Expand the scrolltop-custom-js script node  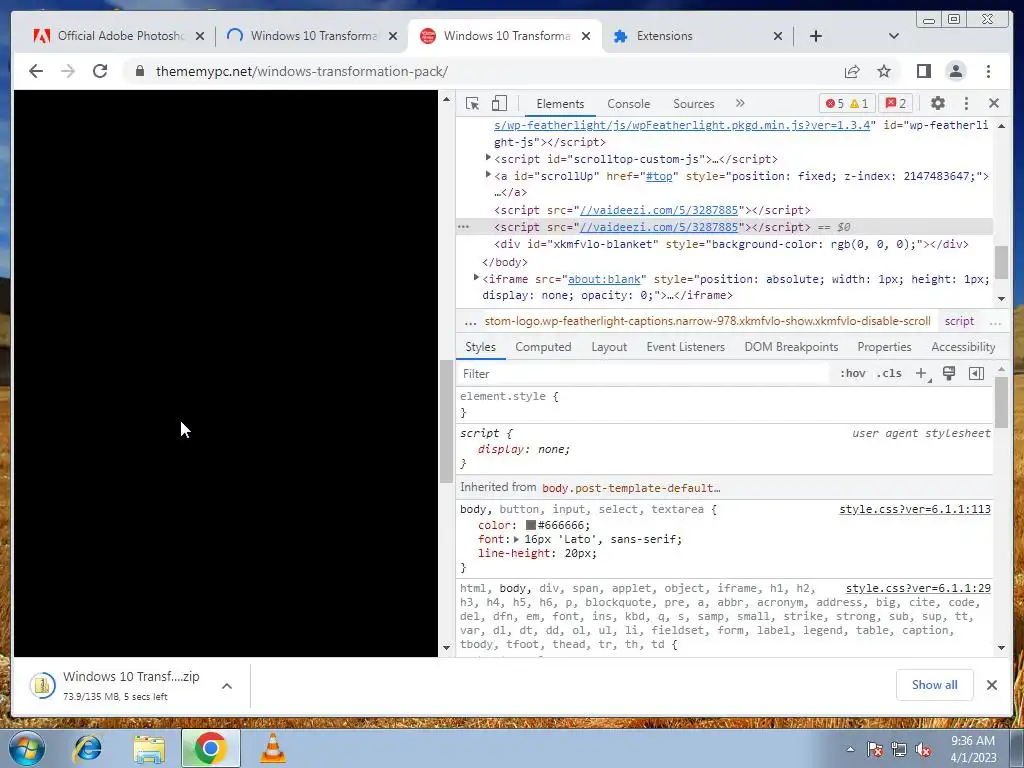click(x=488, y=158)
